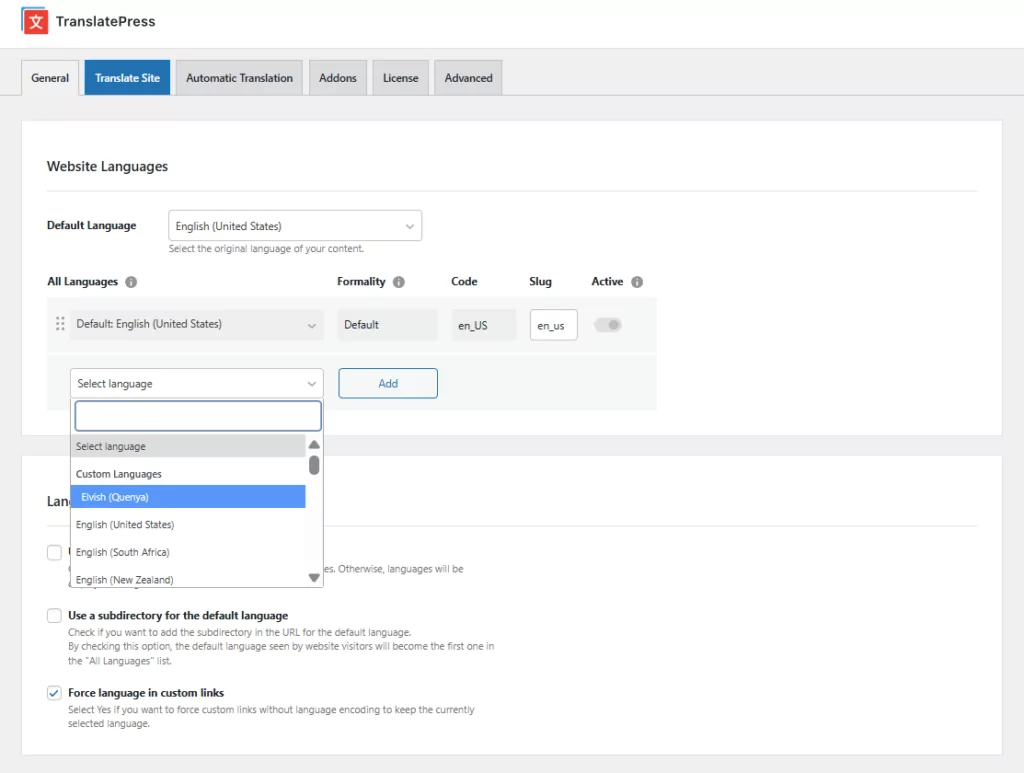
Task: Click the language search input field
Action: coord(198,416)
